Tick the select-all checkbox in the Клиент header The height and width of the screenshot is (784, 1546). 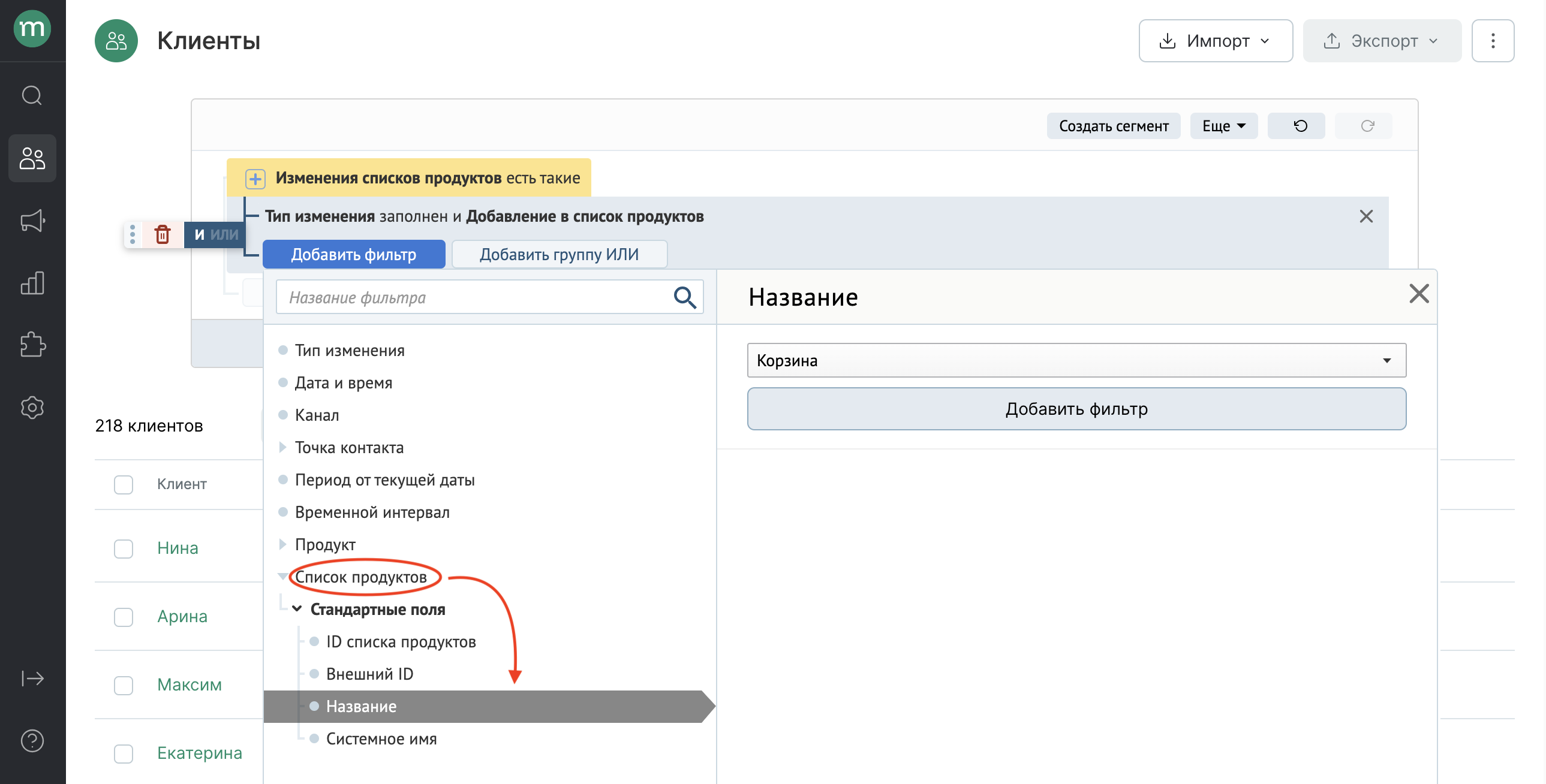click(124, 485)
